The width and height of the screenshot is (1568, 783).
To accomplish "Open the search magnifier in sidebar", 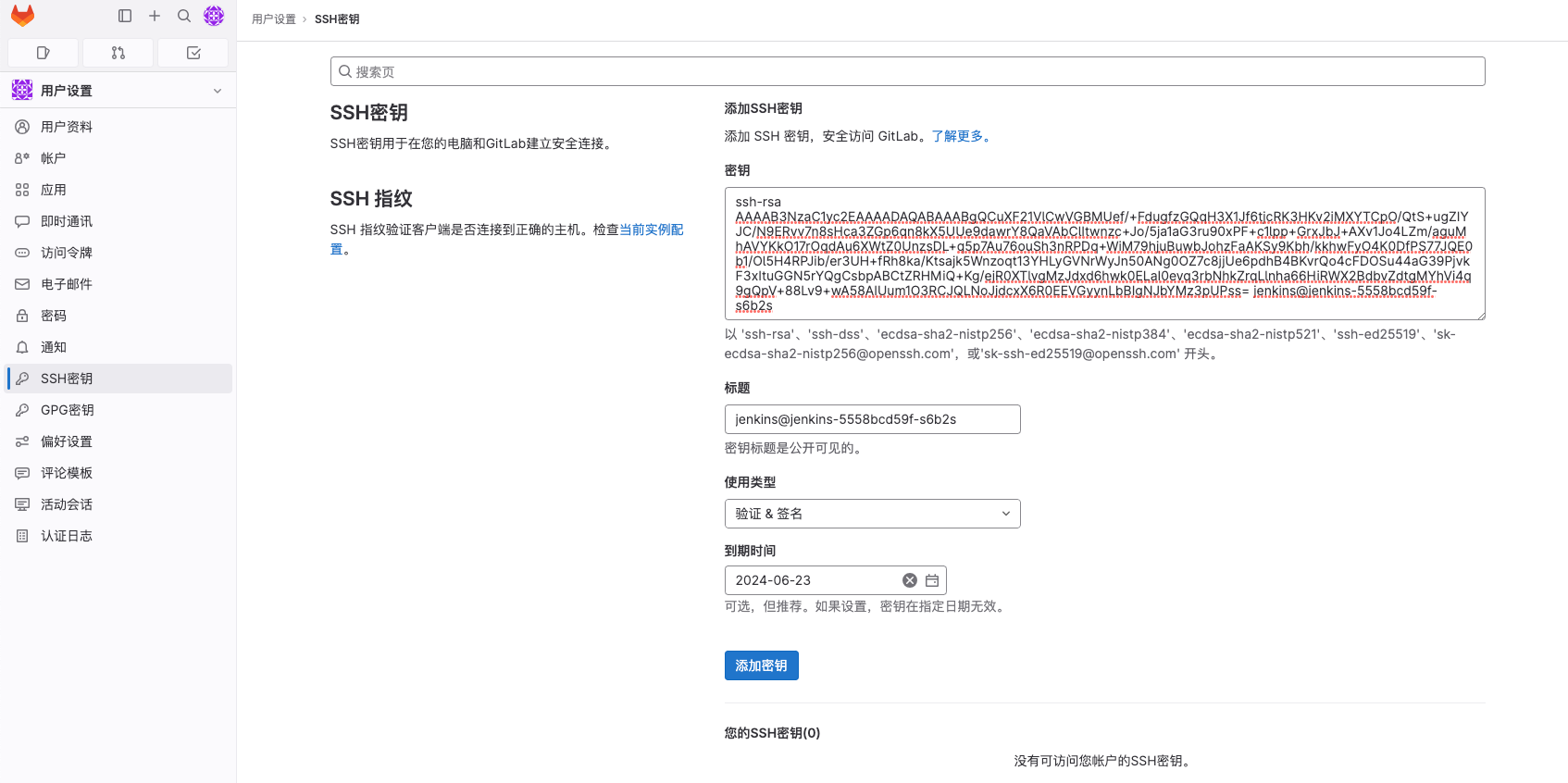I will (184, 16).
